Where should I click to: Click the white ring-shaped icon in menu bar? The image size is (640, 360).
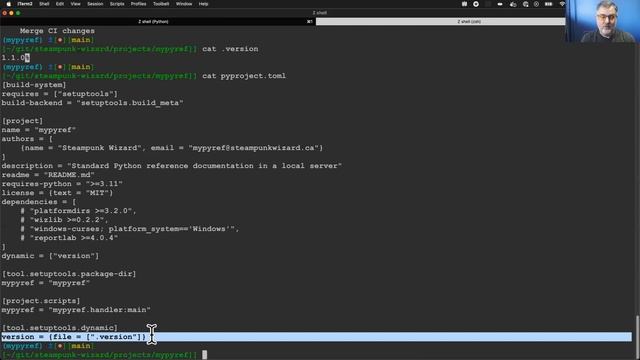click(x=476, y=4)
